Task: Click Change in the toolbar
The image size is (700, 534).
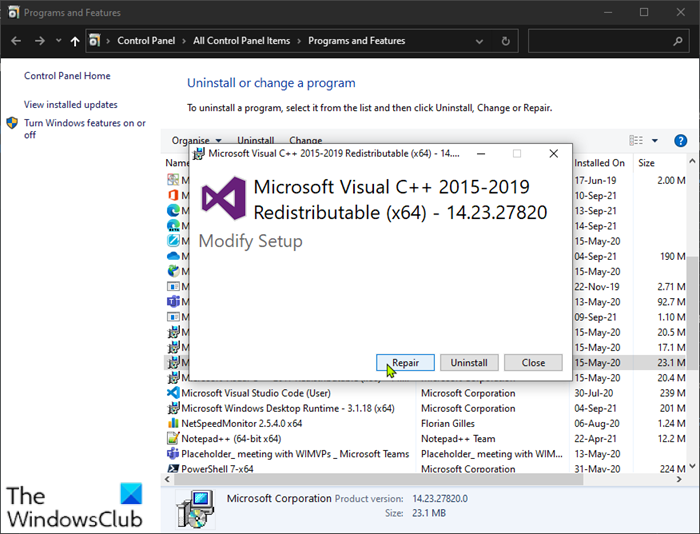Action: pos(305,140)
